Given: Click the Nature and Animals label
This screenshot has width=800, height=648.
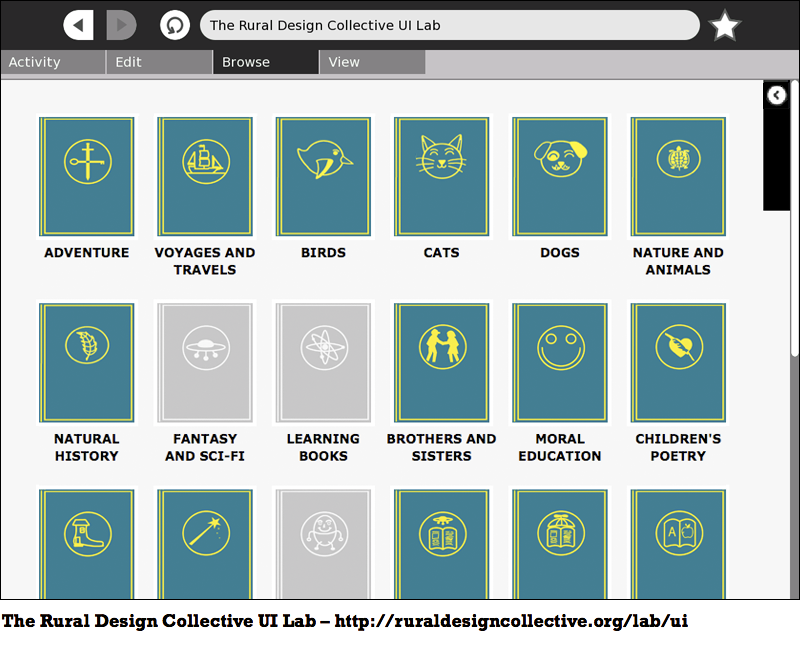Looking at the screenshot, I should [x=678, y=261].
